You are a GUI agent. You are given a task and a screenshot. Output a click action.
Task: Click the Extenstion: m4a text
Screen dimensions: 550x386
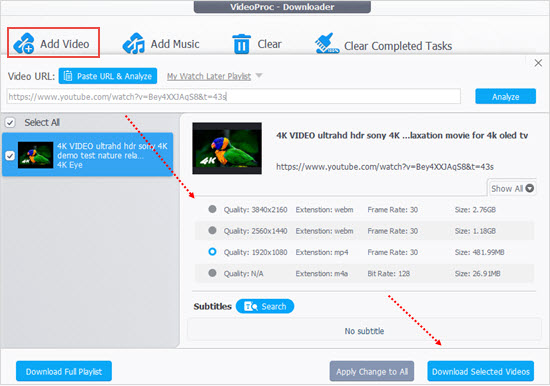click(322, 273)
